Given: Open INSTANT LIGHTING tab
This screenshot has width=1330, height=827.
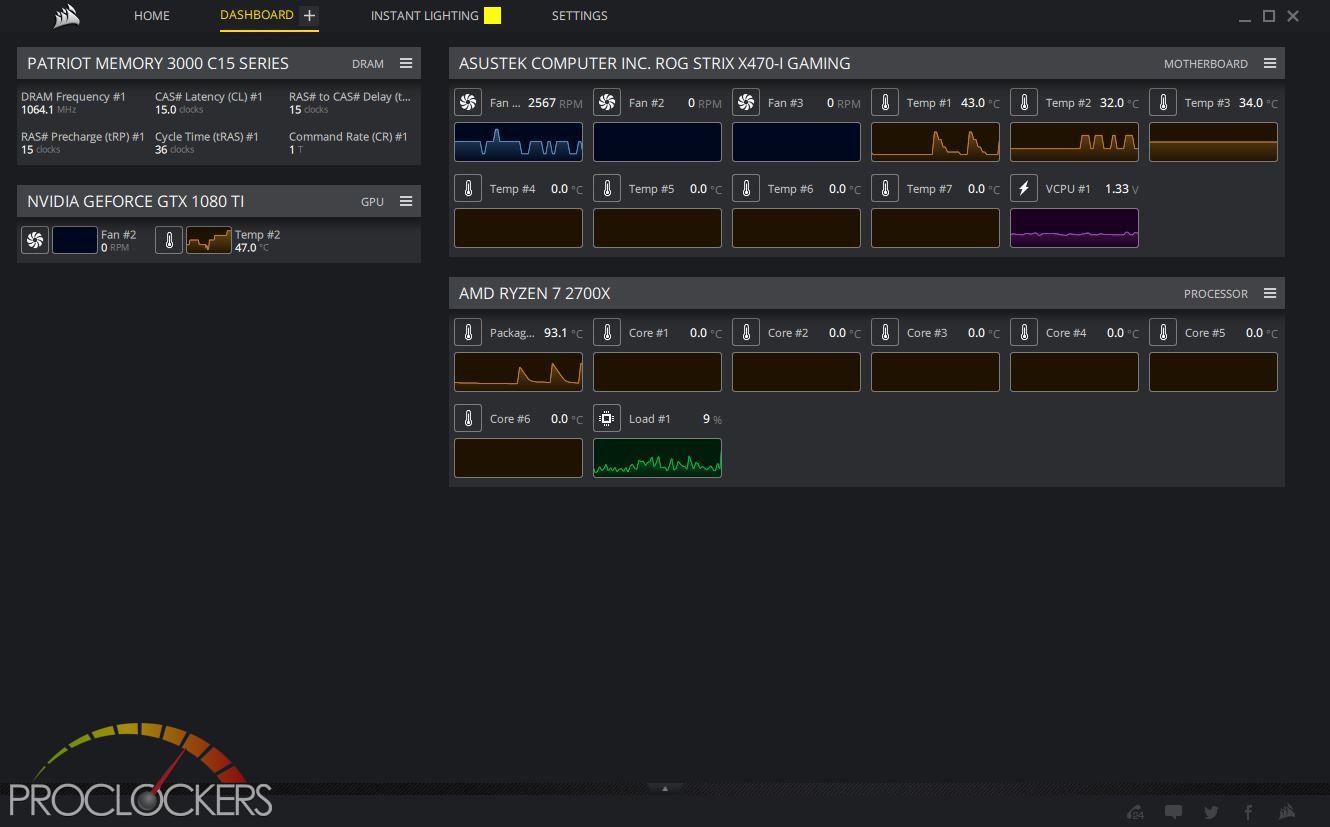Looking at the screenshot, I should tap(424, 16).
